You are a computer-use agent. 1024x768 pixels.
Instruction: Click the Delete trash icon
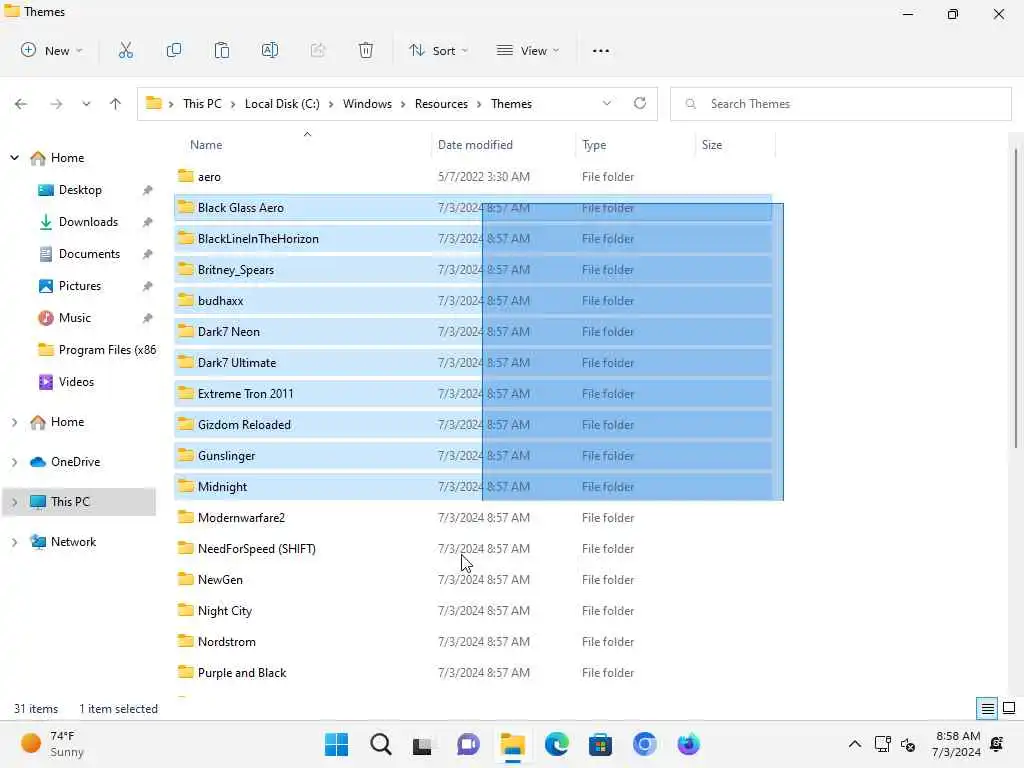(366, 50)
